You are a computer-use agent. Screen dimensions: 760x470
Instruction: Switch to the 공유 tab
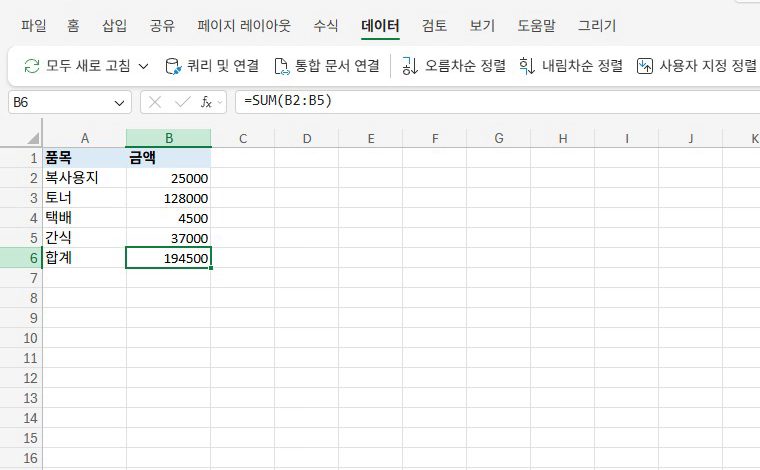click(x=162, y=25)
